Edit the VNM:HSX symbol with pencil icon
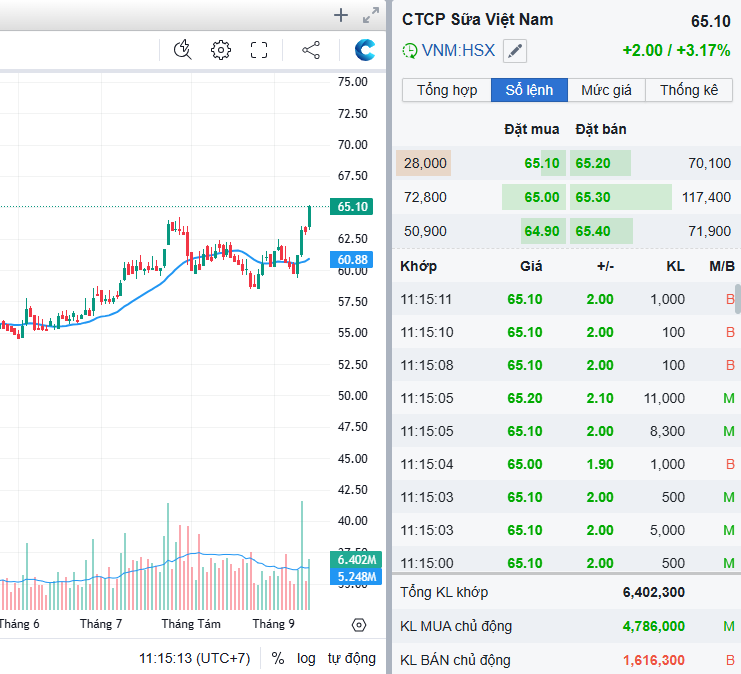 [x=514, y=51]
